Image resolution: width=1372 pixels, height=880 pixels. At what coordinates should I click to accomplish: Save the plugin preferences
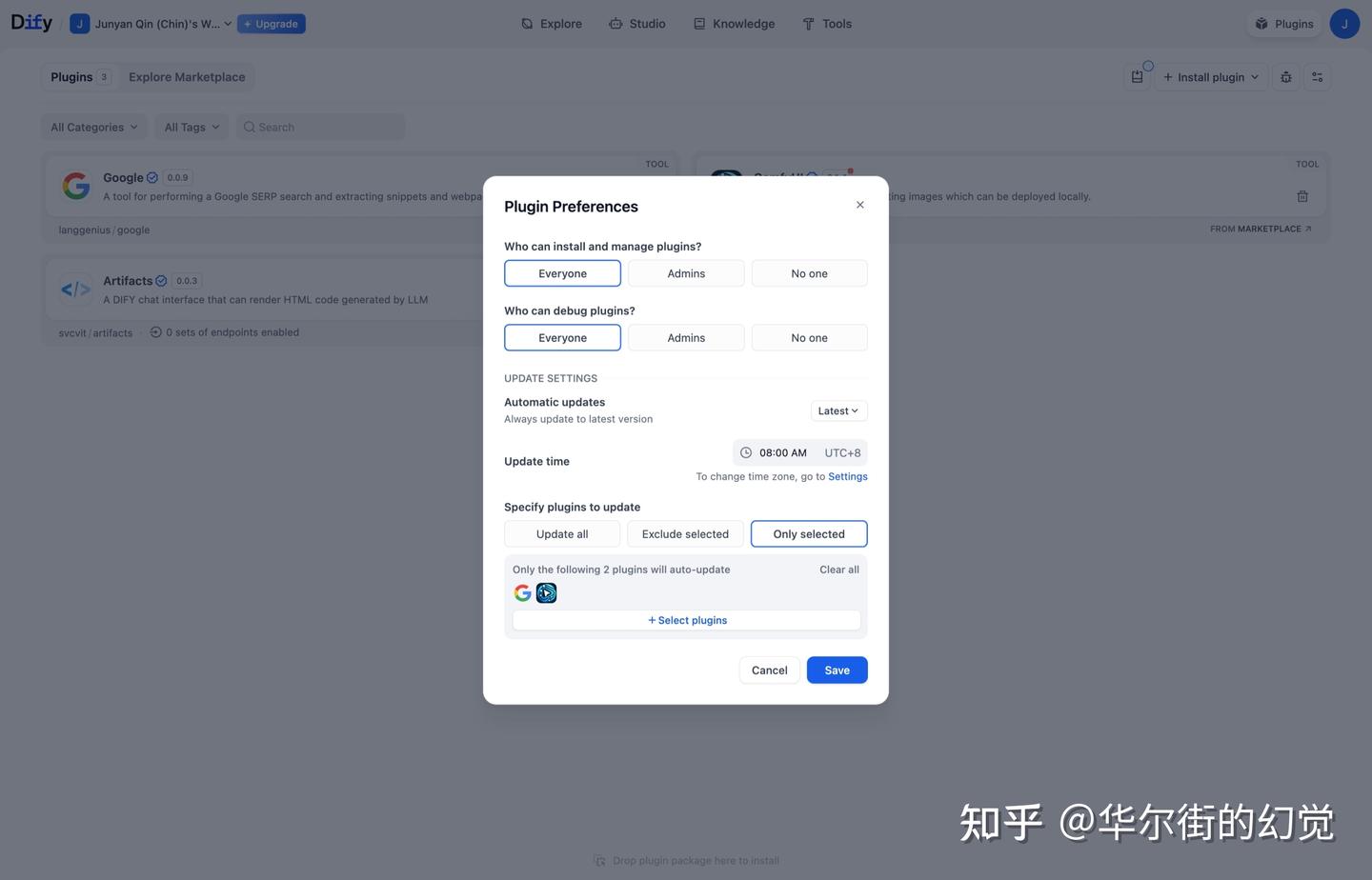836,670
